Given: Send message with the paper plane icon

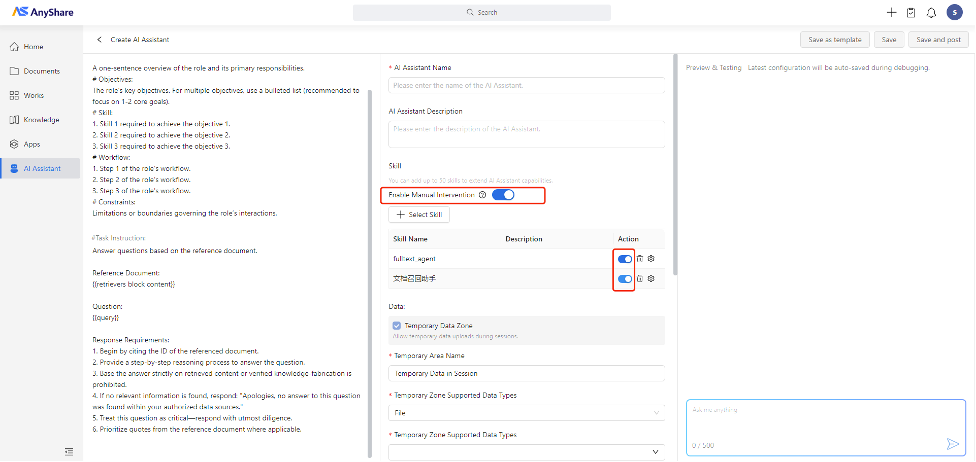Looking at the screenshot, I should pyautogui.click(x=952, y=443).
